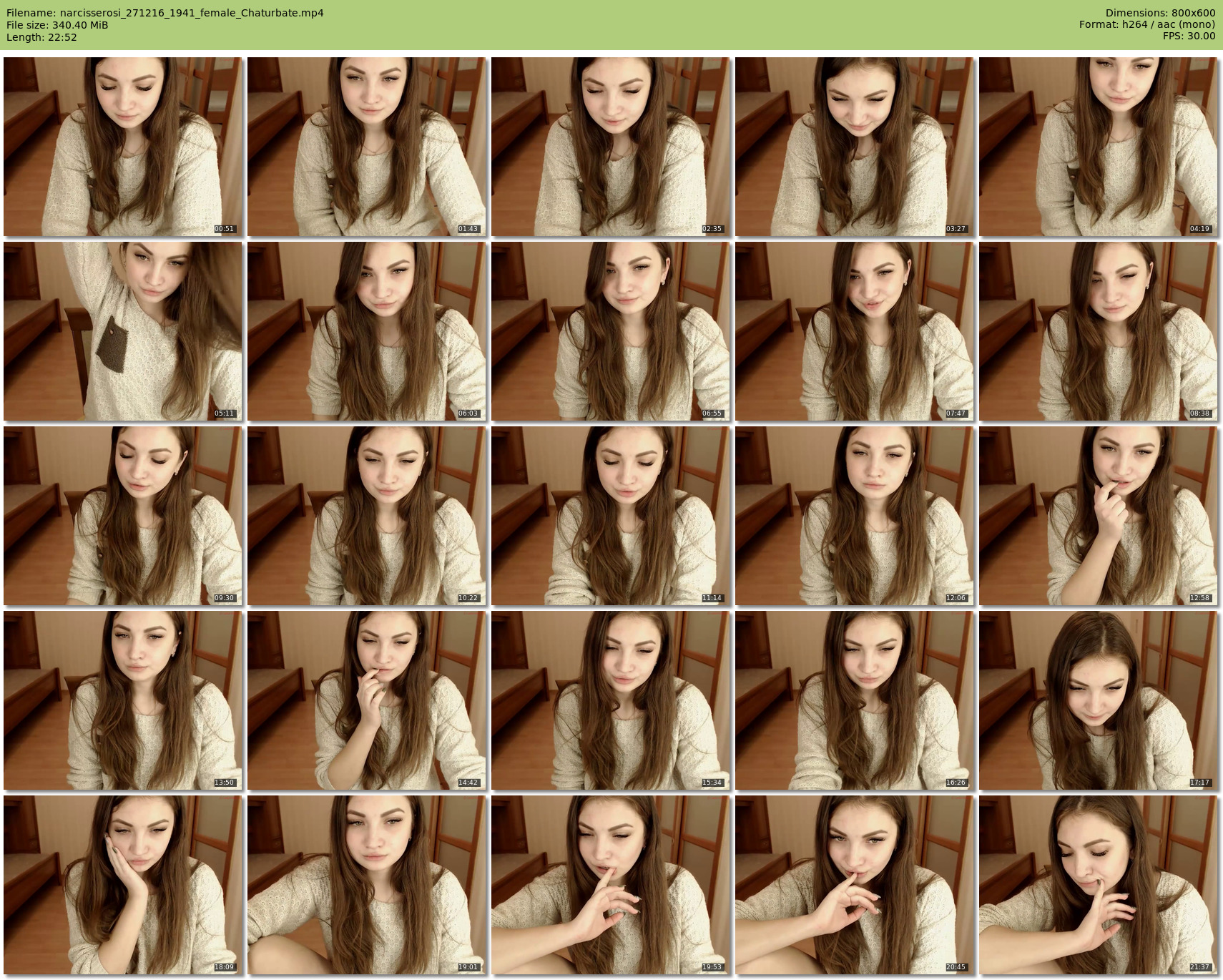Screen dimensions: 1223x980
Task: Open the frame stamped 04:19
Action: [x=1099, y=147]
